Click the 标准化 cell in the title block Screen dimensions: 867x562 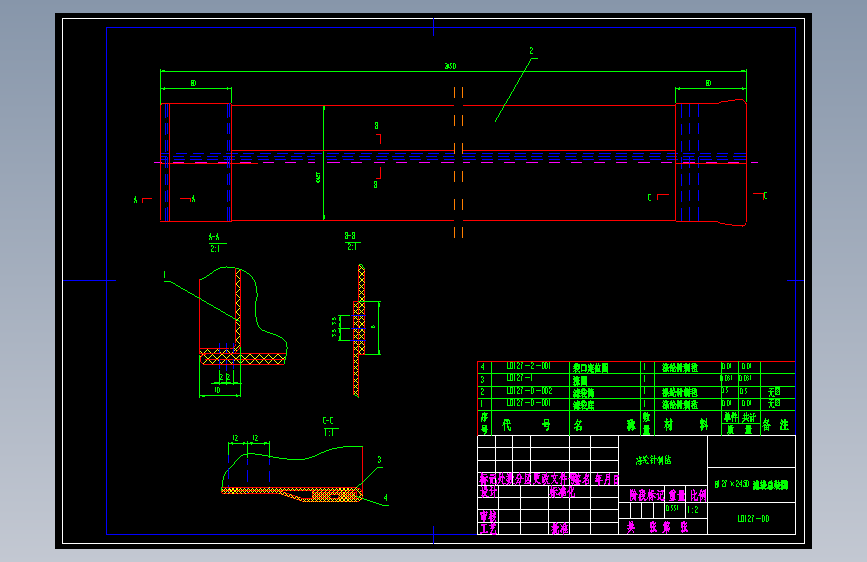point(562,492)
